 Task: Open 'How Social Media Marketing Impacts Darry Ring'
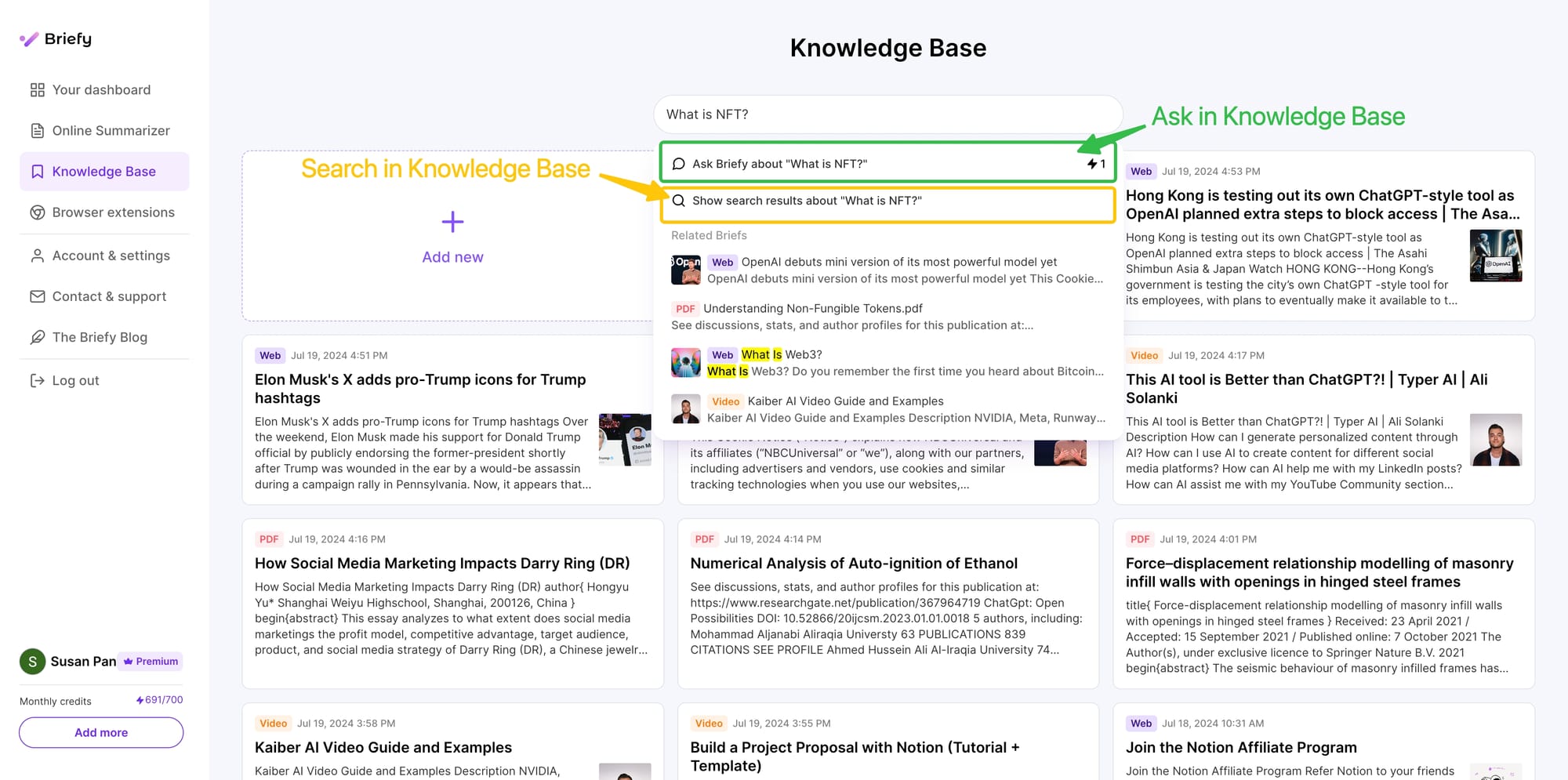(x=442, y=564)
